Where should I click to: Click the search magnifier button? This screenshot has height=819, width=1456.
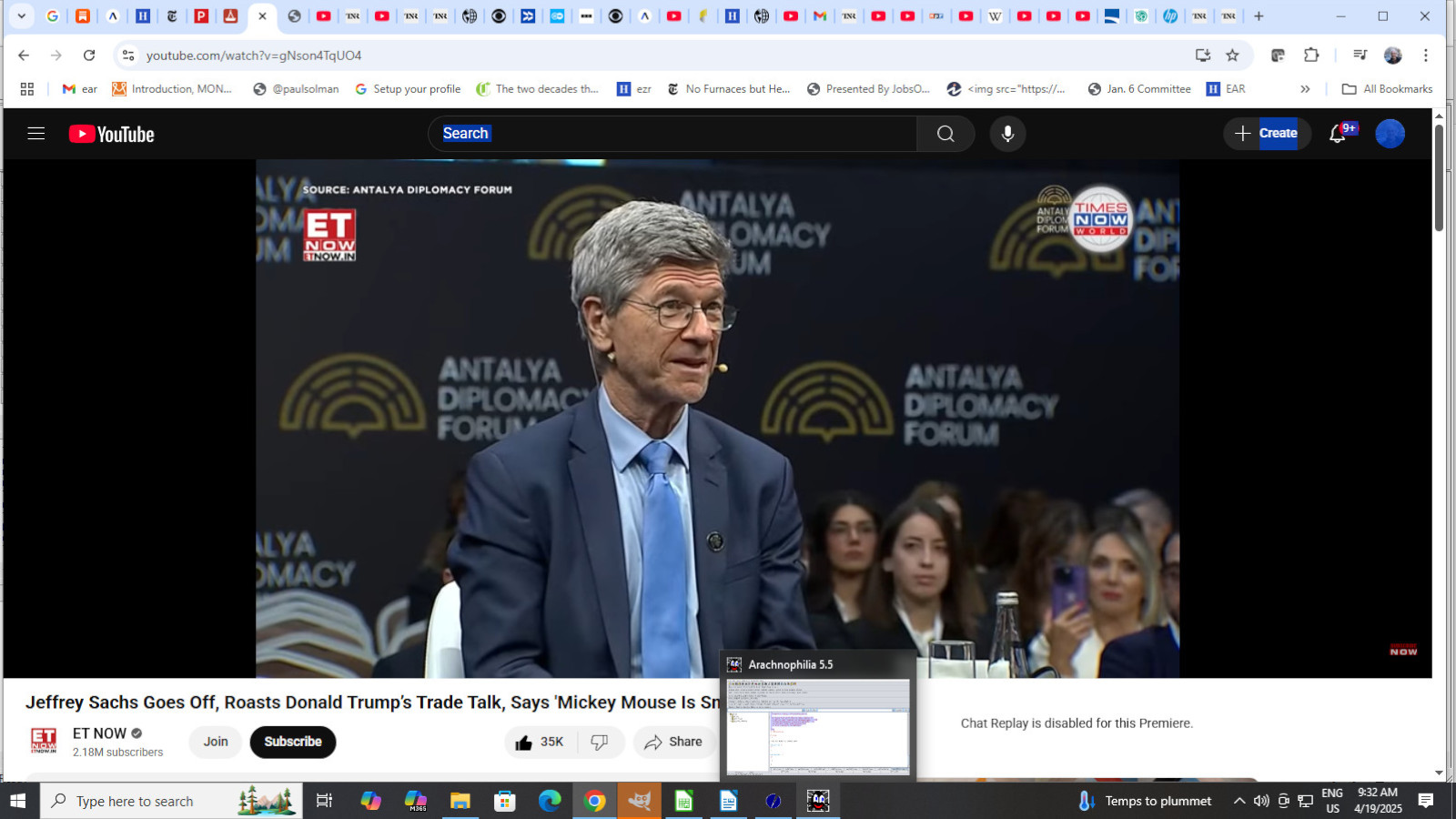[x=945, y=134]
